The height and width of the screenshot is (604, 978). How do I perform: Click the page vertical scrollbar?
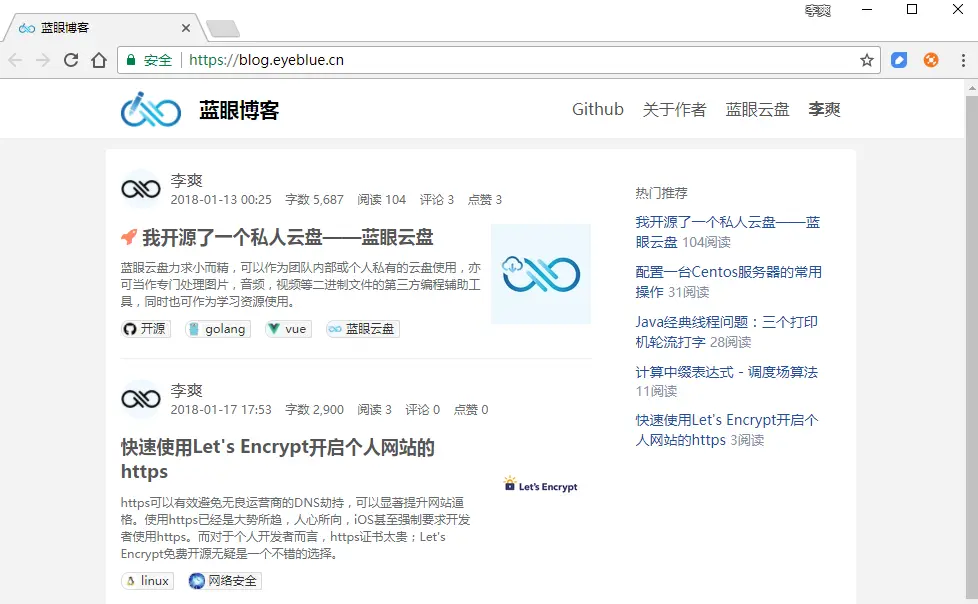click(972, 349)
